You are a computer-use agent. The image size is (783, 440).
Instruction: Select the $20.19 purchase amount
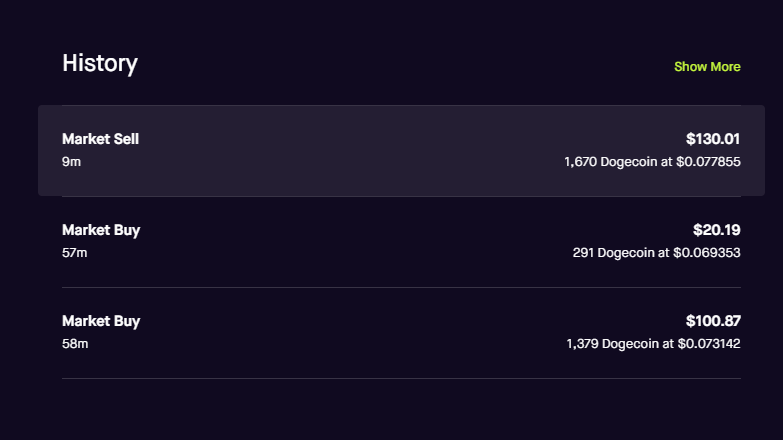pos(716,230)
